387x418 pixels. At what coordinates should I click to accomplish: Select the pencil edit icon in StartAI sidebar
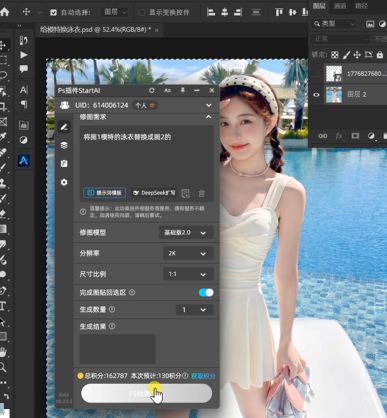click(x=64, y=127)
